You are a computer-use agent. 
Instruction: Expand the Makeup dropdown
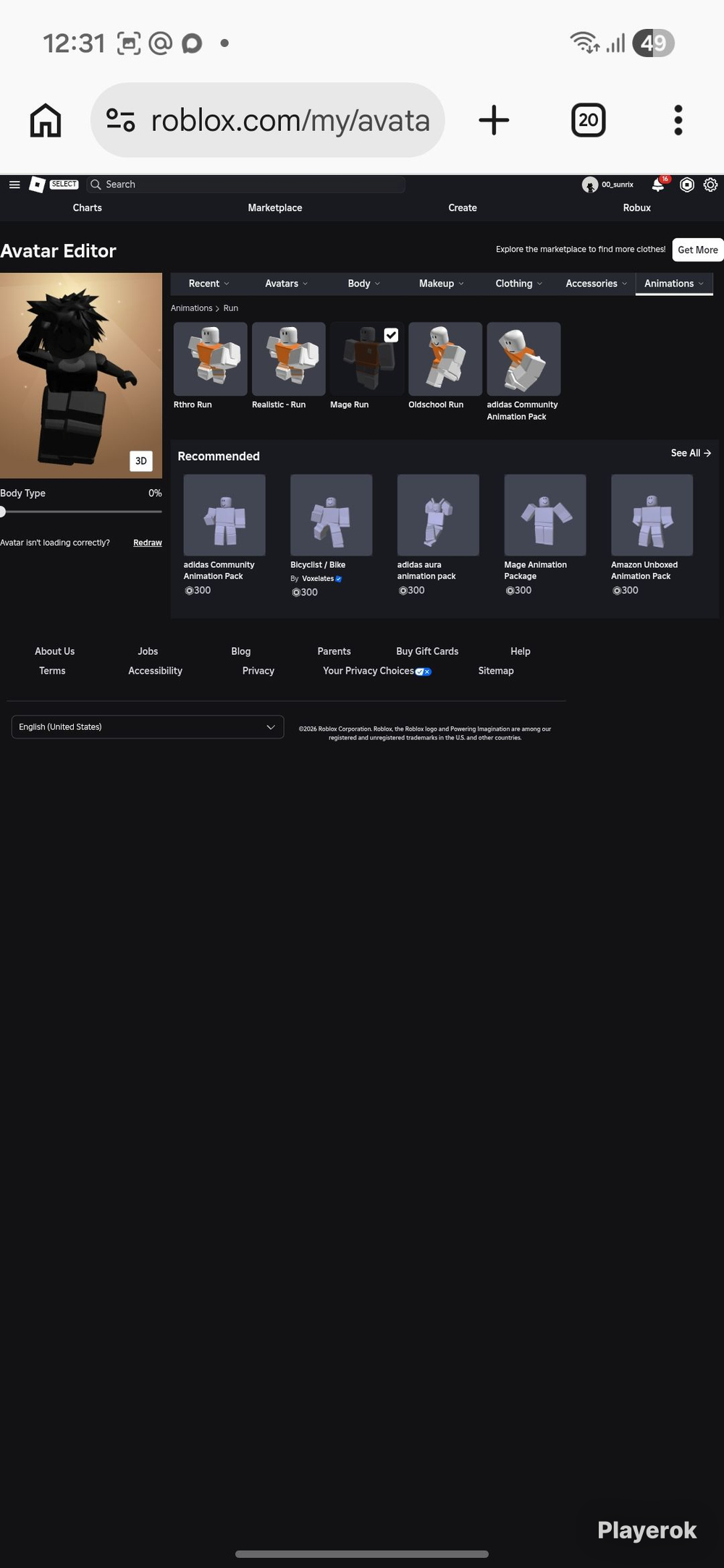coord(441,284)
